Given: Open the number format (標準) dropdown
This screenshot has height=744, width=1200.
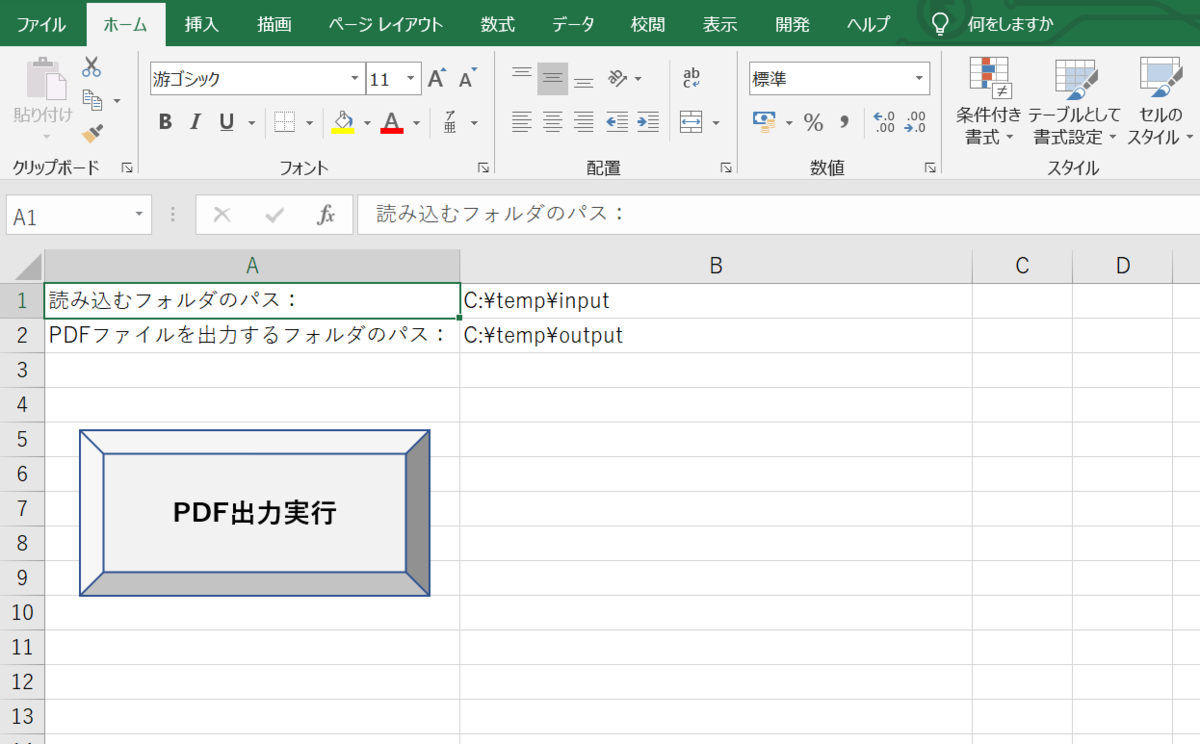Looking at the screenshot, I should pyautogui.click(x=918, y=78).
